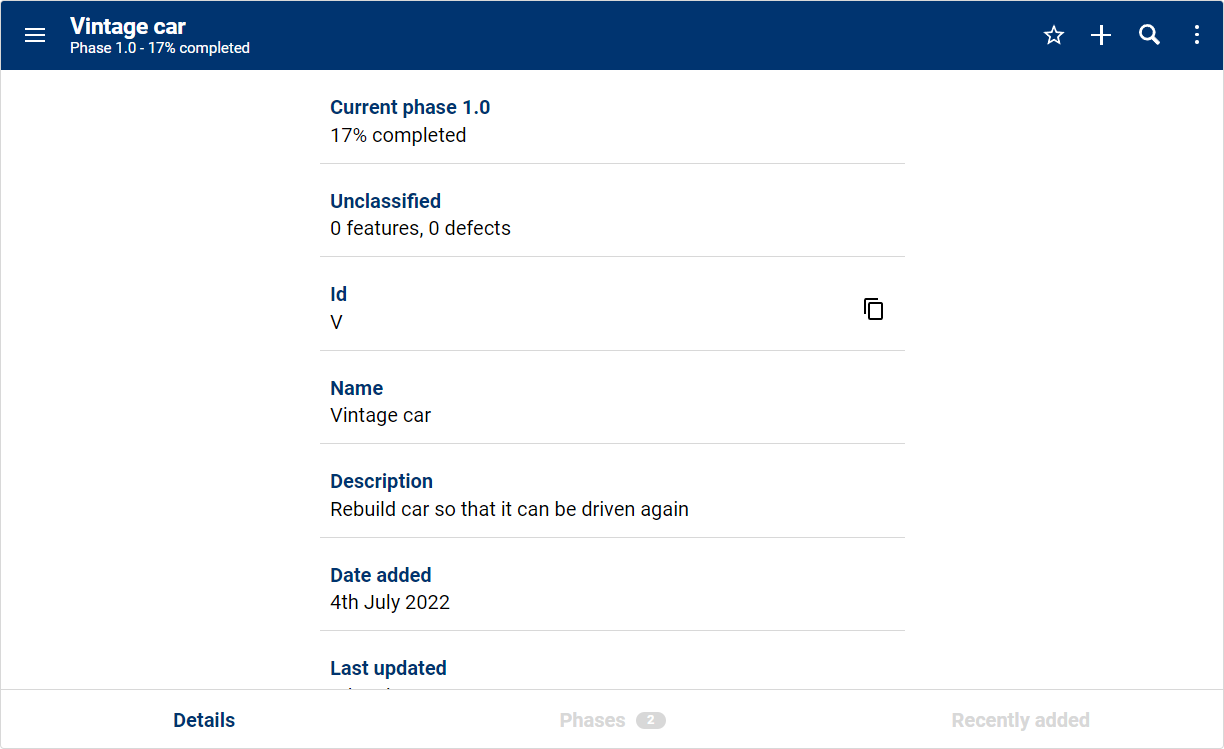1224x749 pixels.
Task: Click the 17% completed progress text
Action: pyautogui.click(x=398, y=135)
